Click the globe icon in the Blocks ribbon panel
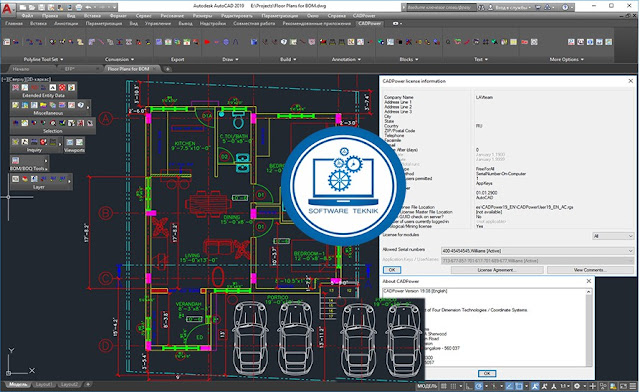This screenshot has width=640, height=392. coord(381,42)
